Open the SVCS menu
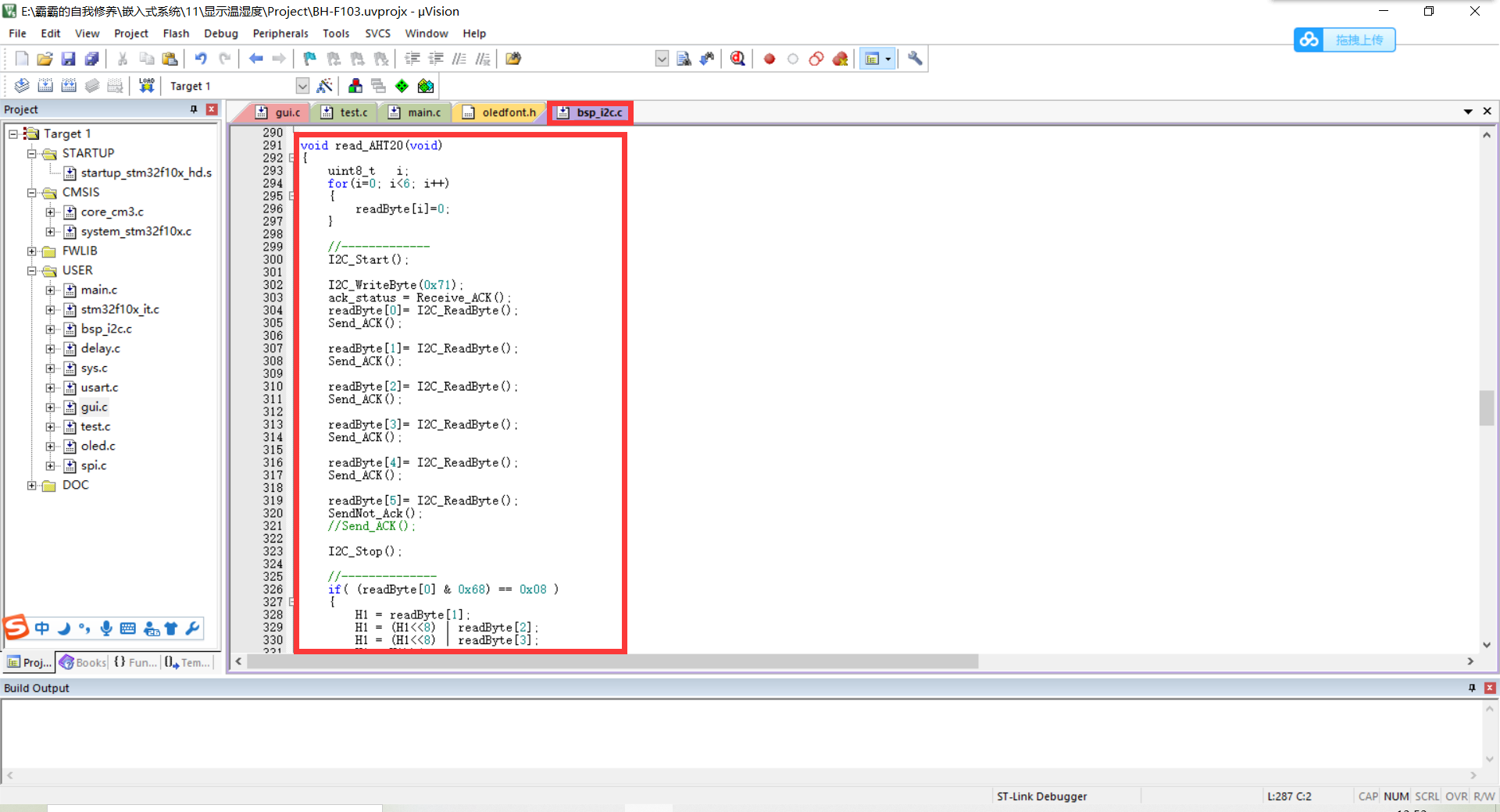The image size is (1500, 812). tap(377, 34)
